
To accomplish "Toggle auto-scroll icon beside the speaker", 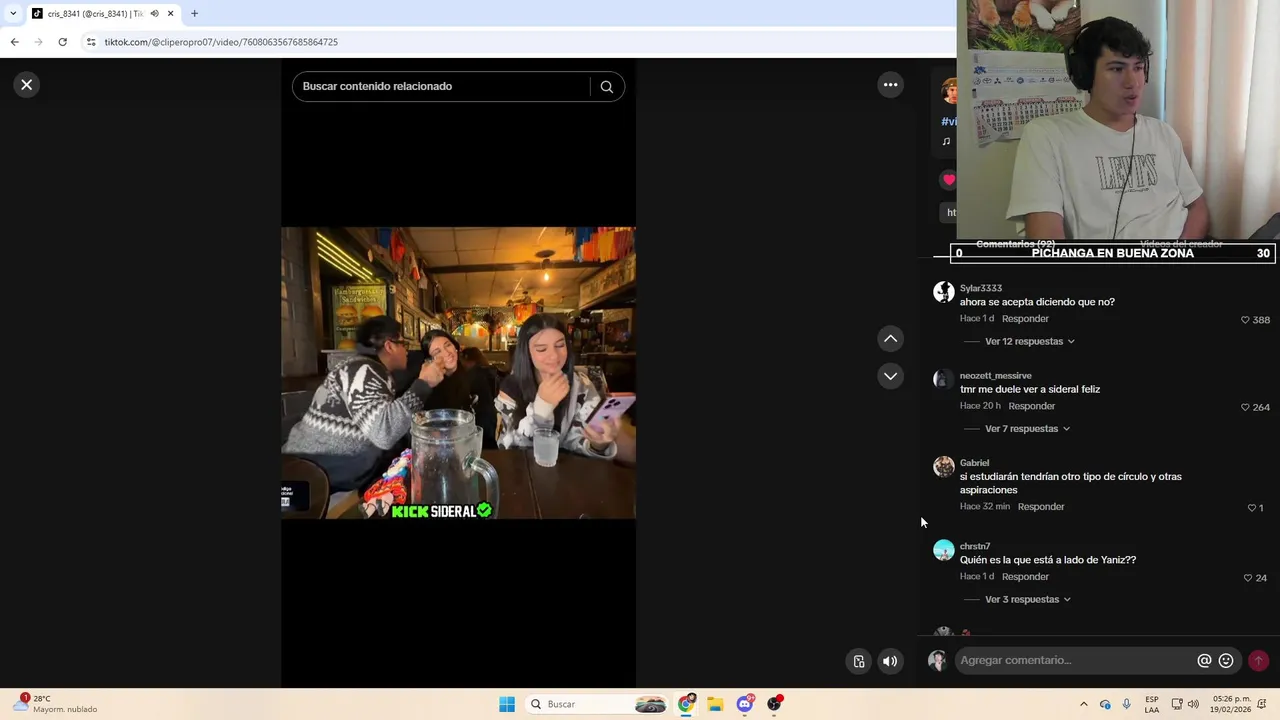I will pos(858,661).
